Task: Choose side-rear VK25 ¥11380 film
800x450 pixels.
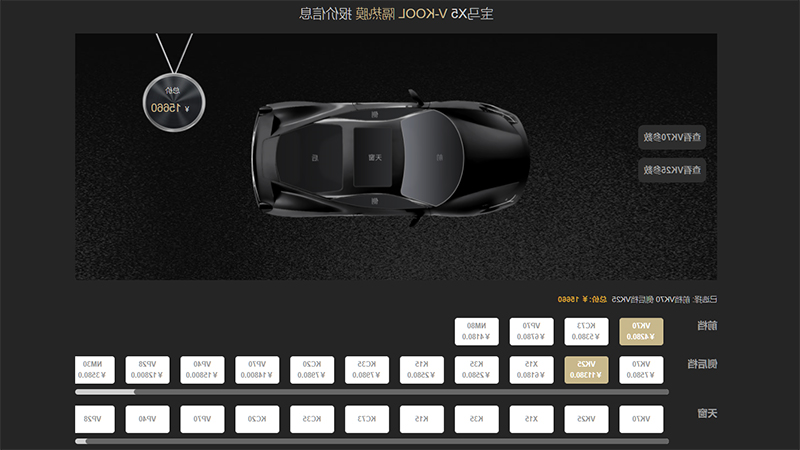Action: [586, 370]
